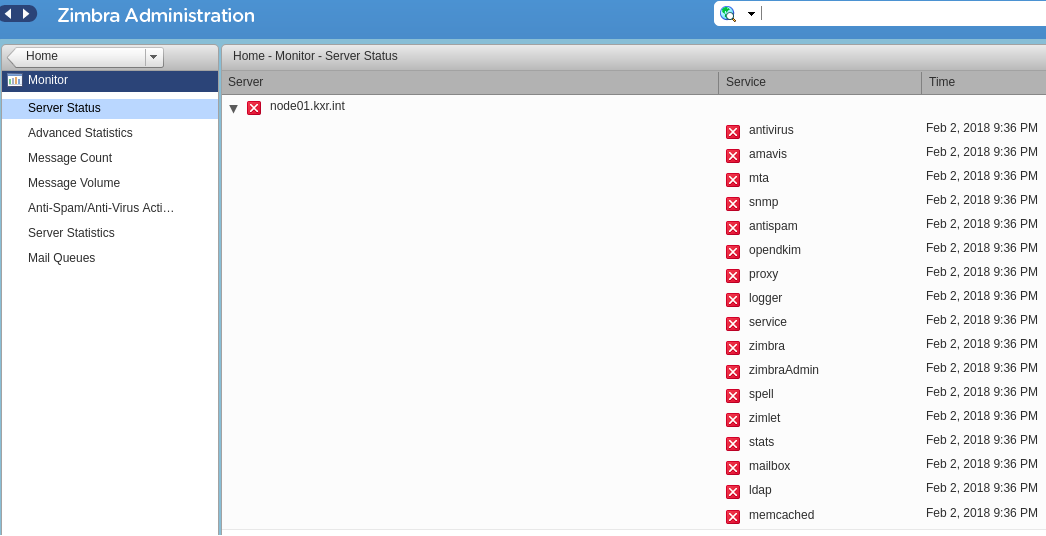Click ldap error status icon
This screenshot has height=536, width=1046.
[733, 492]
